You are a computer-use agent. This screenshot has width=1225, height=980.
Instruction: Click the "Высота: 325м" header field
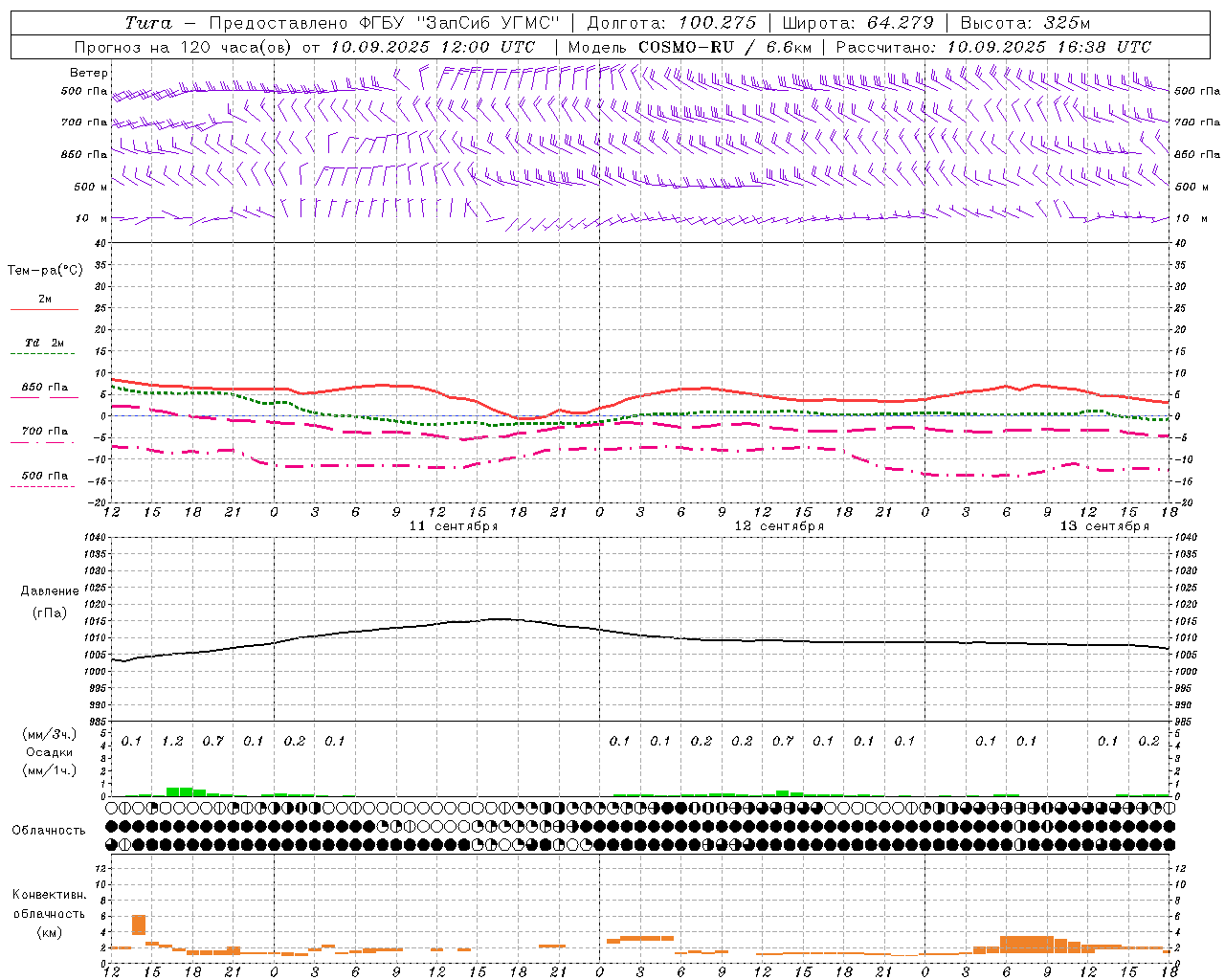1025,23
